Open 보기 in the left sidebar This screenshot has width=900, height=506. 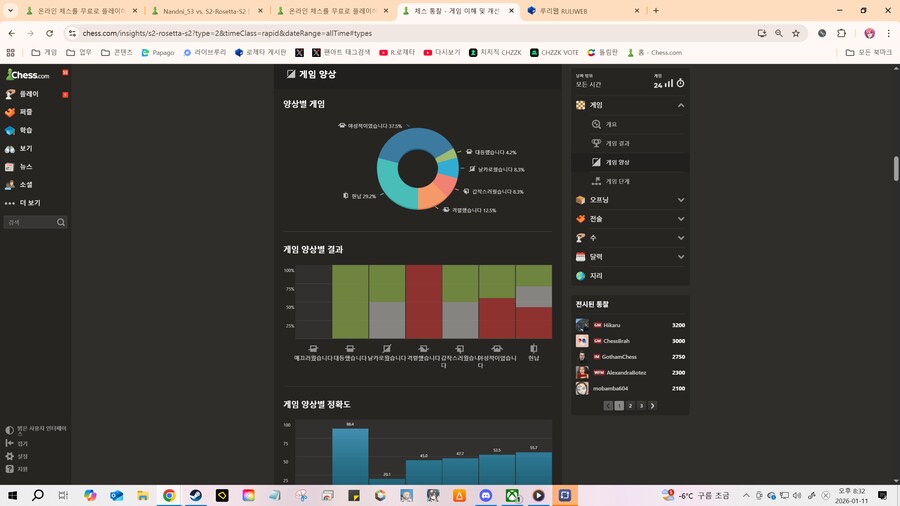(26, 148)
